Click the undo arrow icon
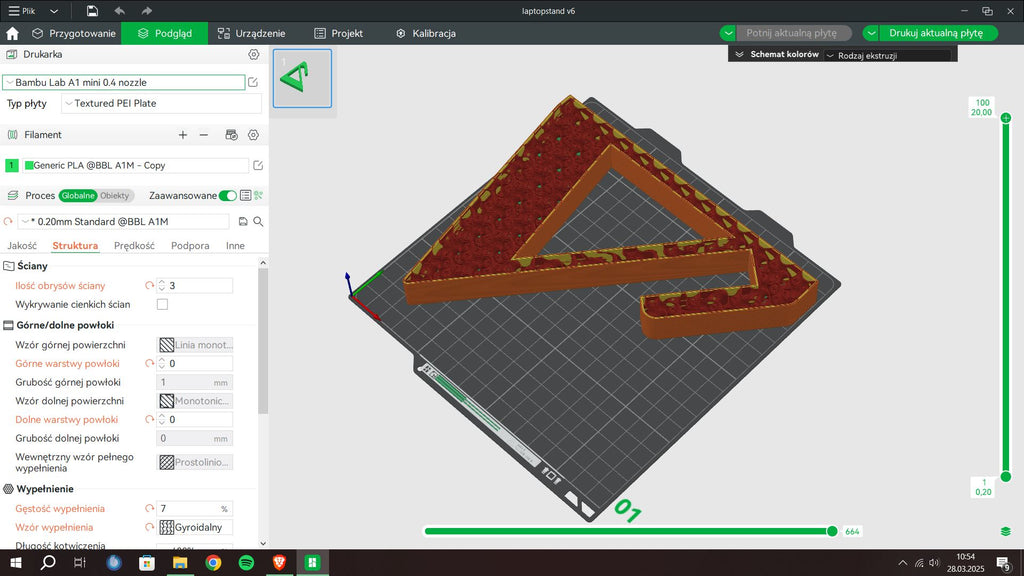Screen dimensions: 1024x576 coord(120,11)
